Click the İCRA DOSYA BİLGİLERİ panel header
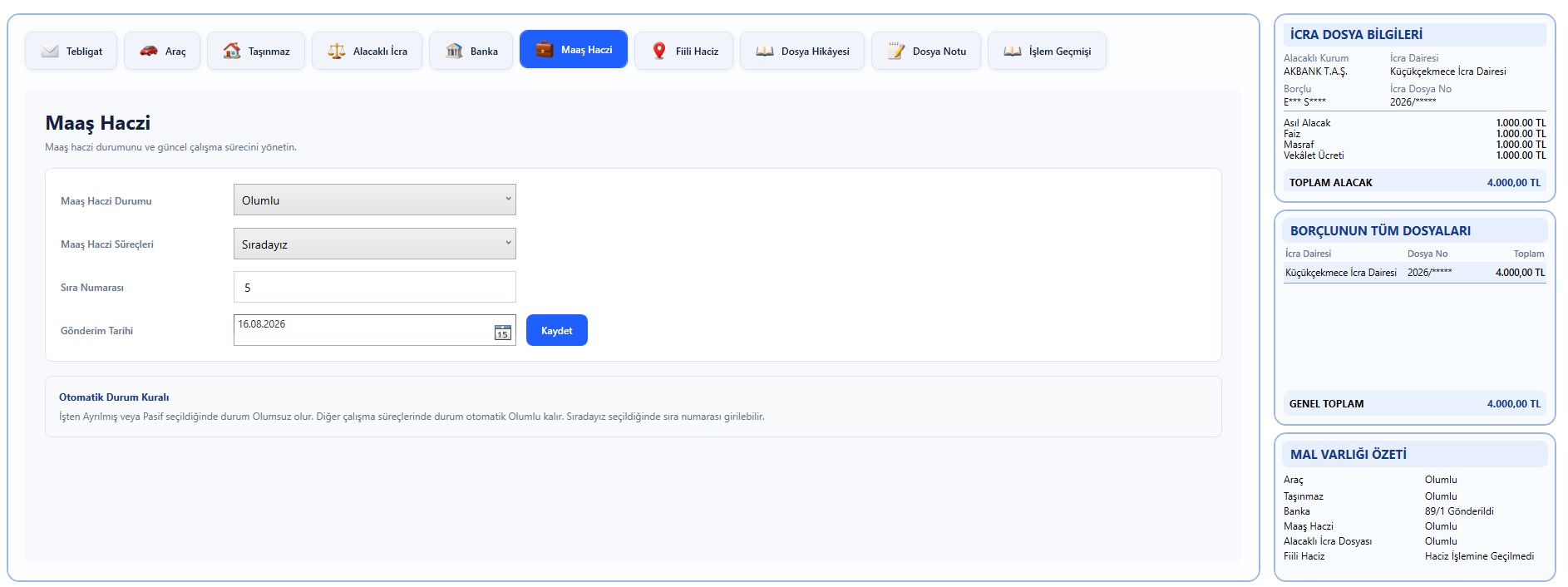Screen dimensions: 1568x587 tap(1415, 35)
